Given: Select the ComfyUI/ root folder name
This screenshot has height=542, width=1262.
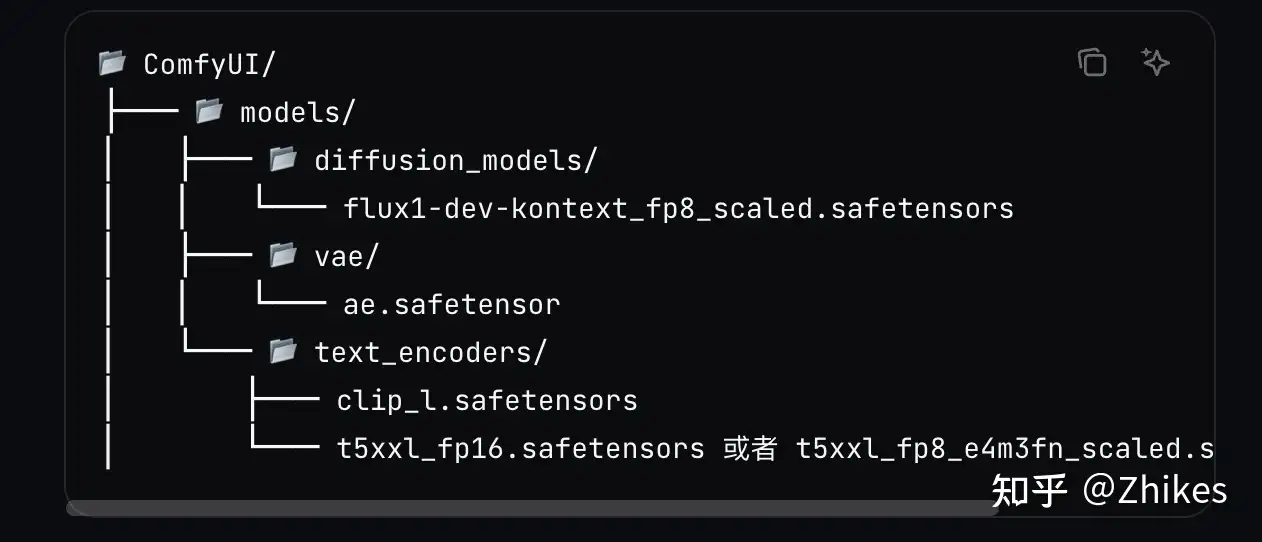Looking at the screenshot, I should (x=209, y=65).
